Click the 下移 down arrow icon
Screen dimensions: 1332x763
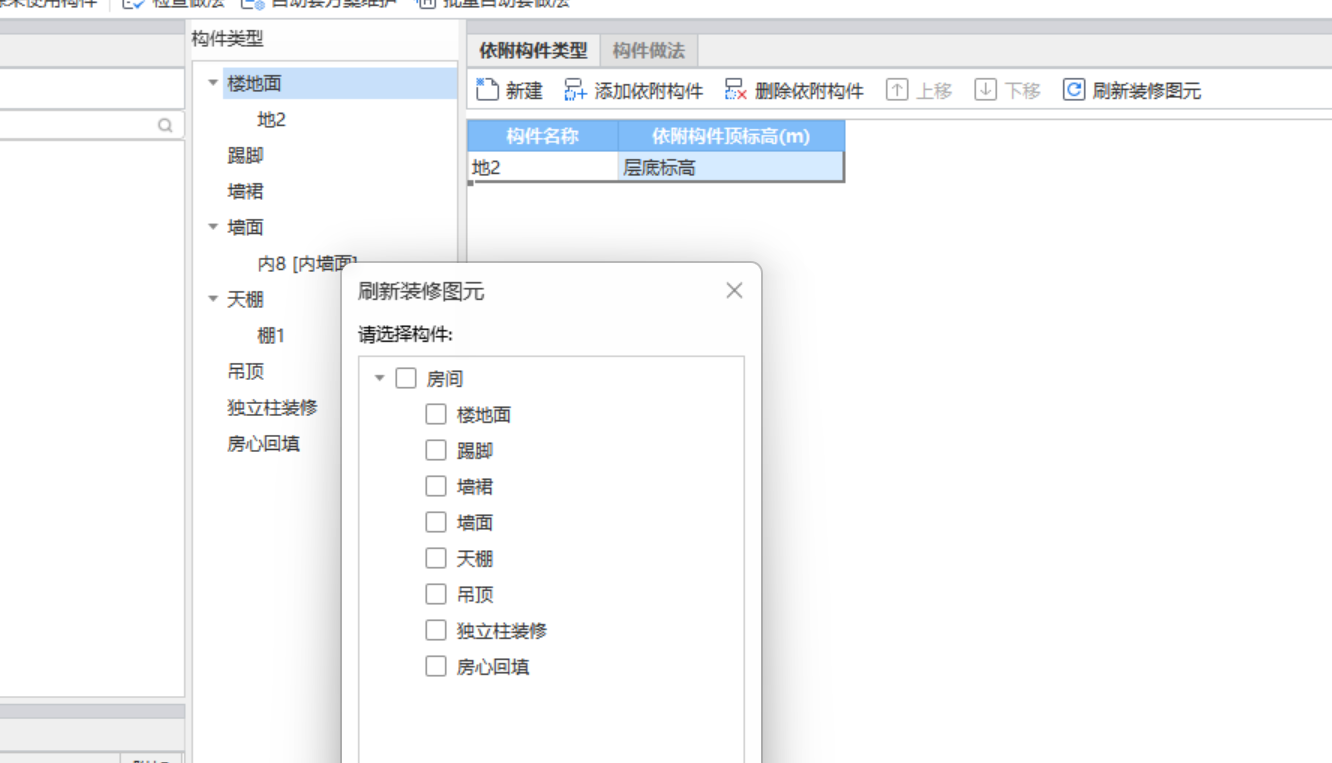(986, 90)
